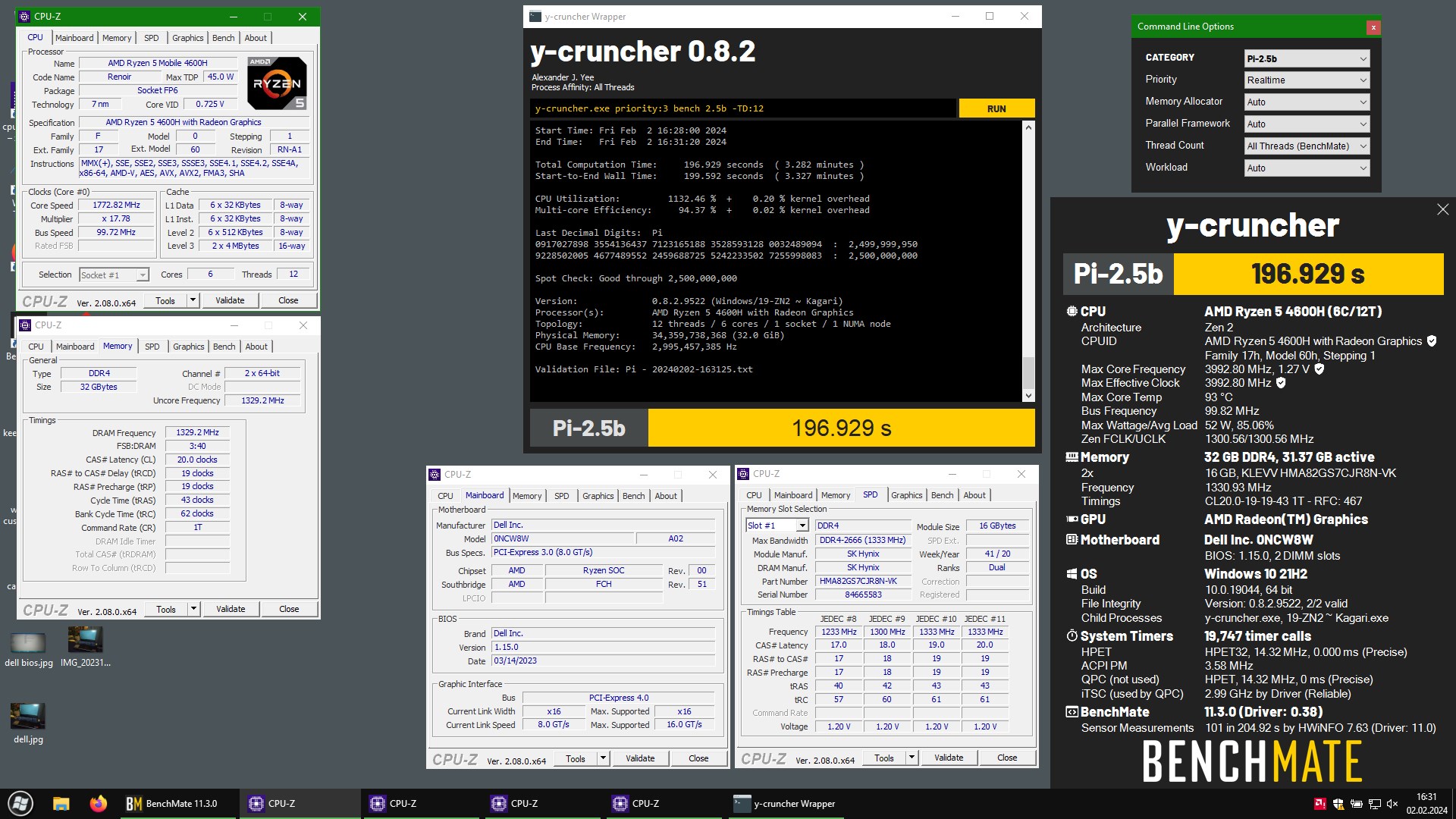Open the Workload dropdown
Viewport: 1456px width, 819px height.
(1307, 168)
